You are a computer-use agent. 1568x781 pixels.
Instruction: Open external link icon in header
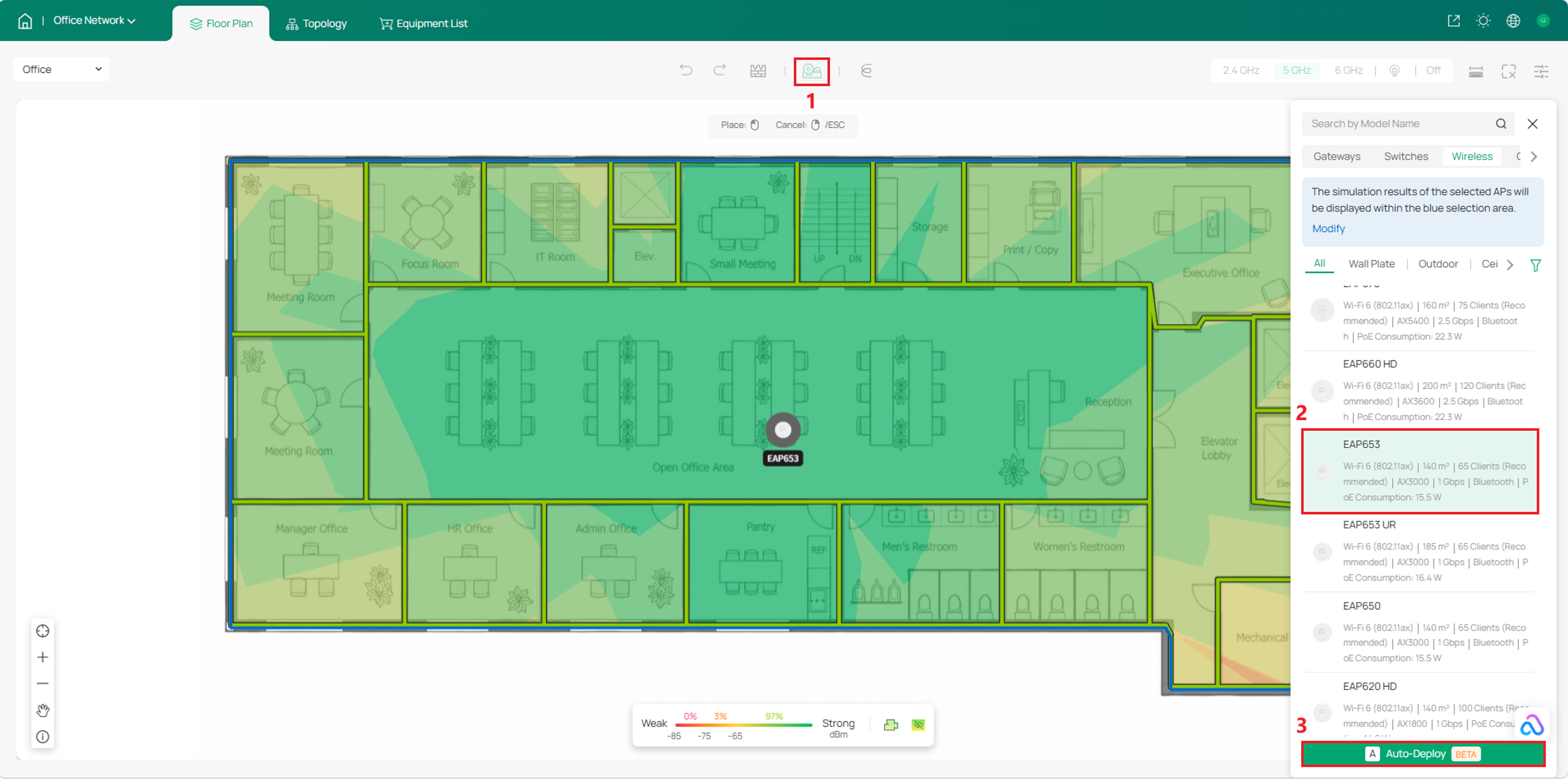coord(1453,22)
